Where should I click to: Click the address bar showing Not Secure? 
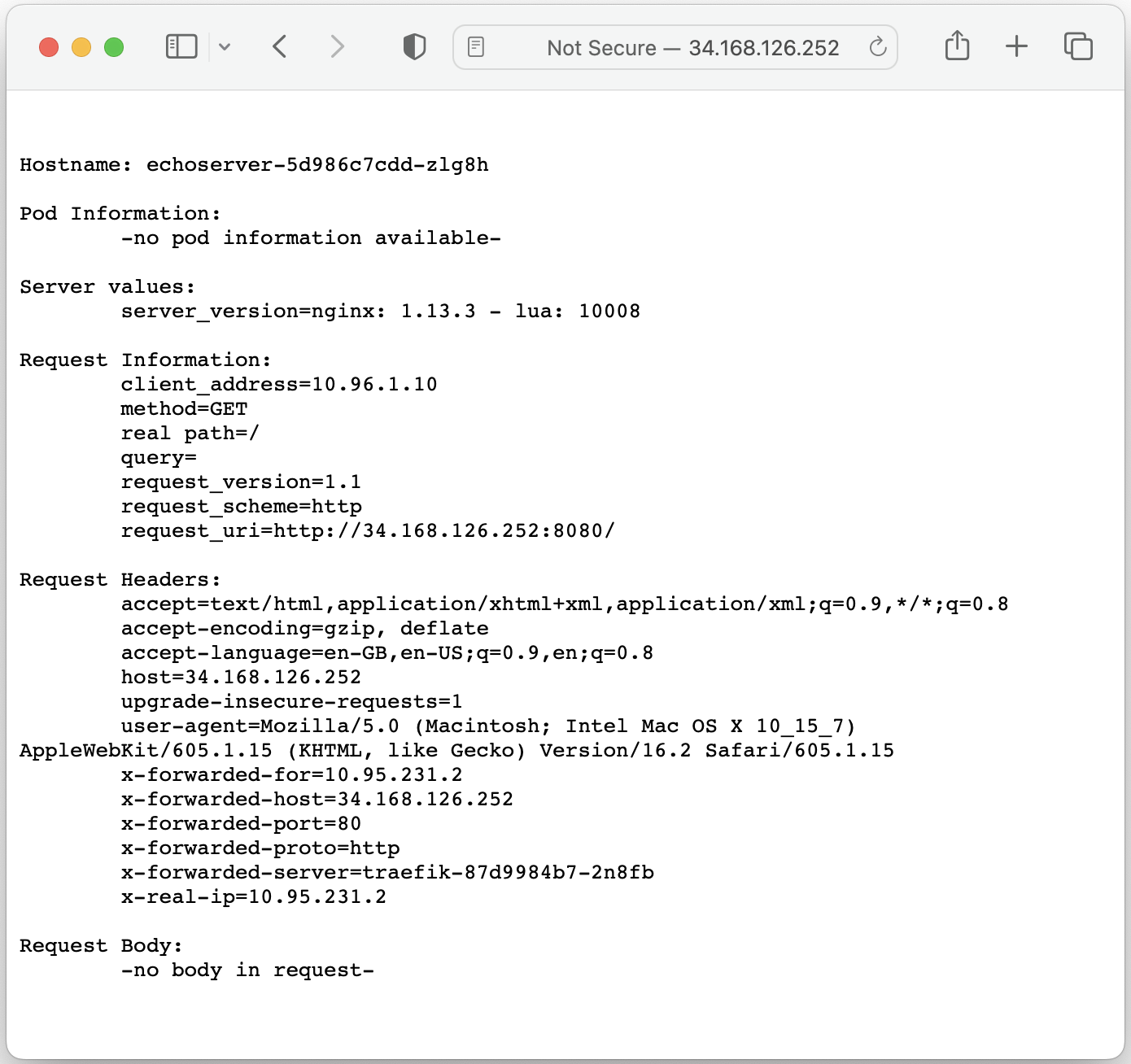(692, 48)
